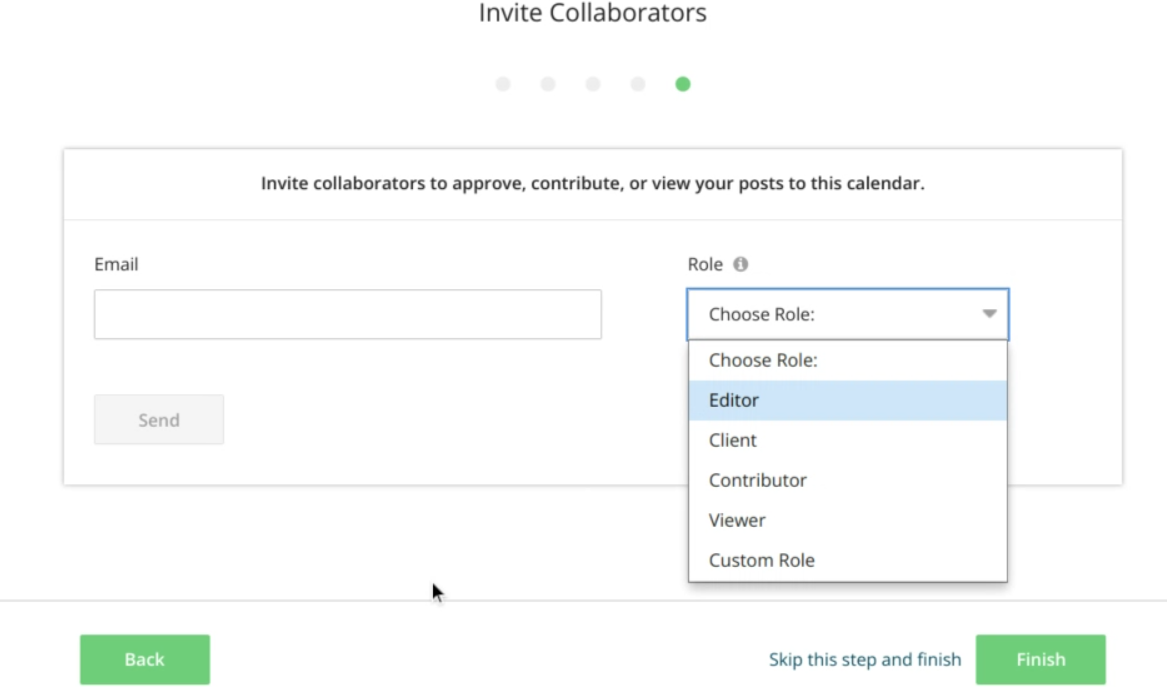Click the 'Choose Role:' combo box

click(x=835, y=314)
